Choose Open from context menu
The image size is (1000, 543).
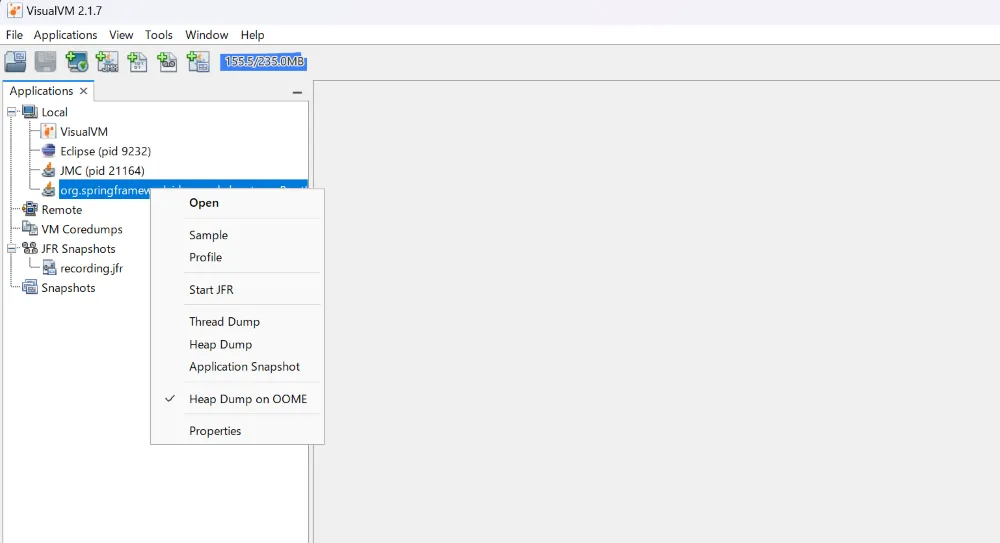pyautogui.click(x=237, y=203)
